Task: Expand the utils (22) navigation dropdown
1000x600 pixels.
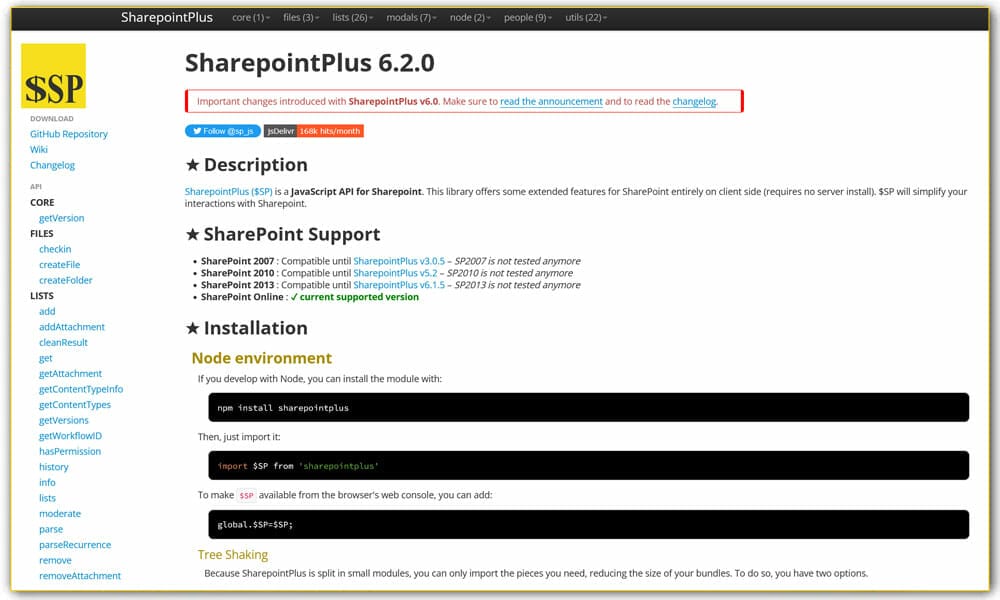Action: [x=585, y=17]
